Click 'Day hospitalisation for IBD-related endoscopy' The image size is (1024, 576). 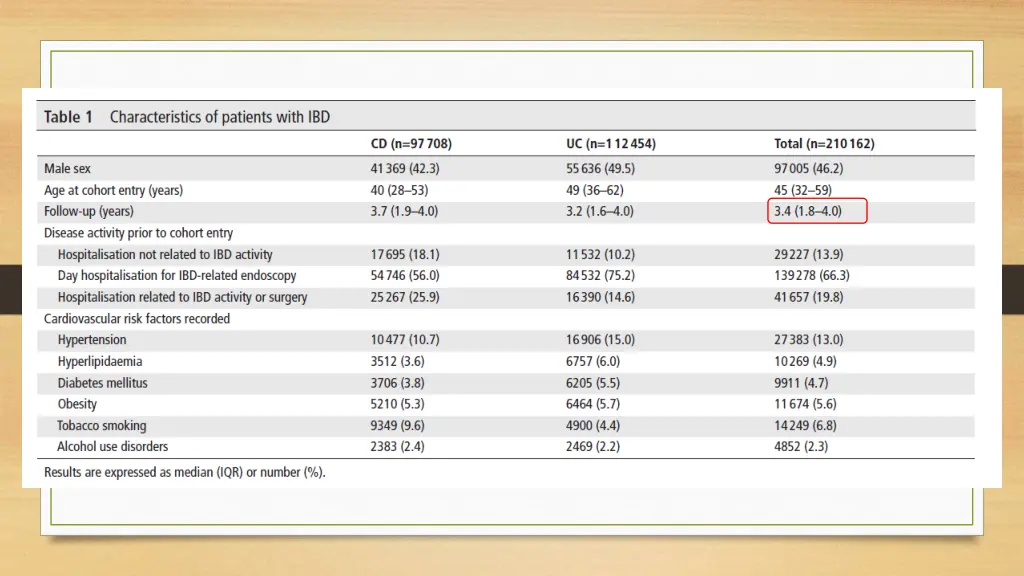[177, 276]
